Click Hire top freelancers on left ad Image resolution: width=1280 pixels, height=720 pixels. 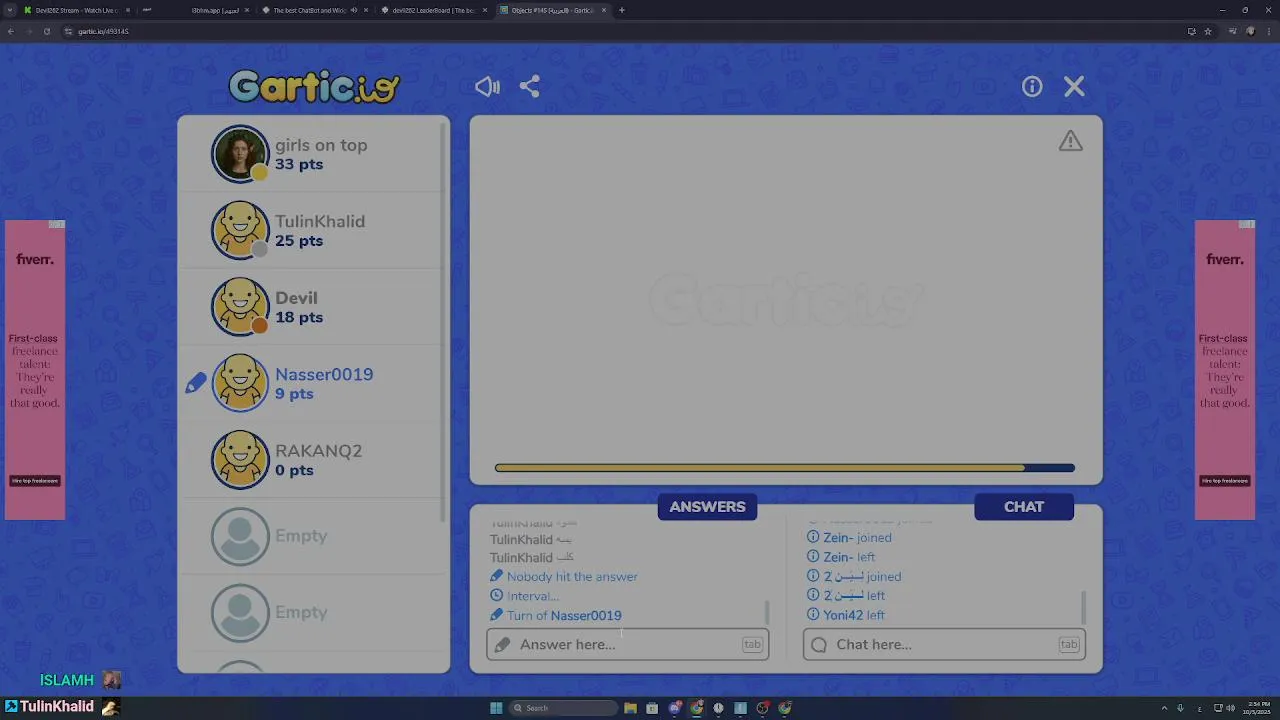[35, 481]
